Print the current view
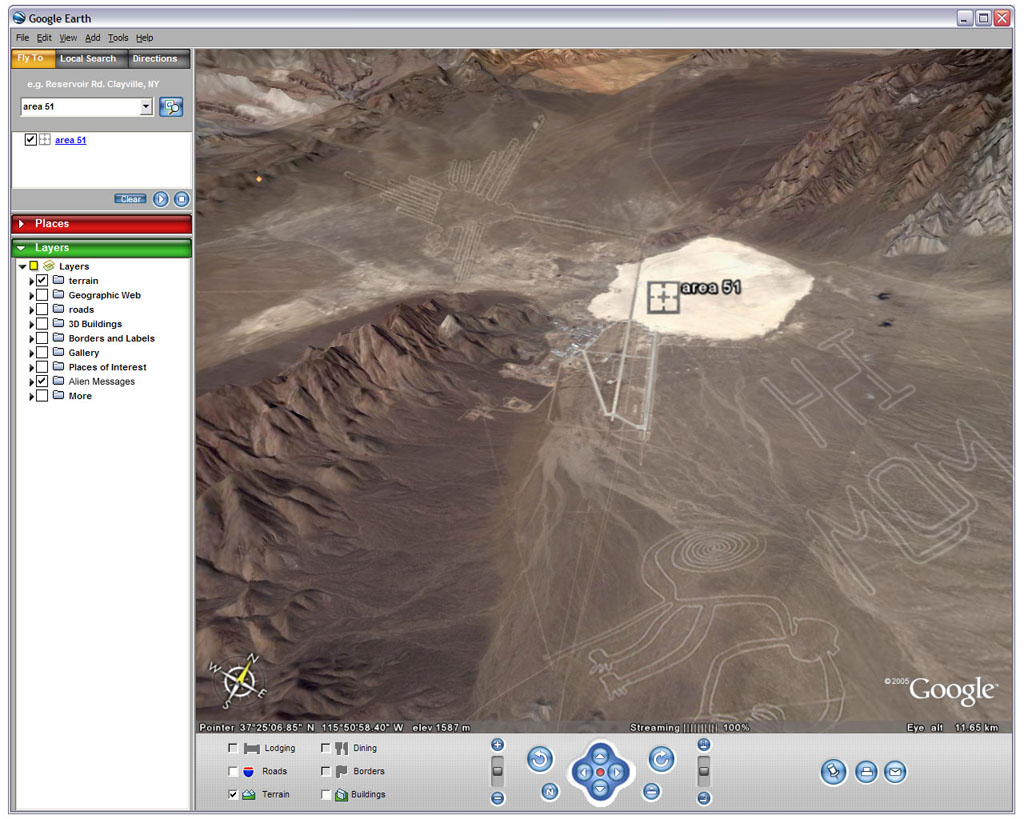 pos(866,772)
